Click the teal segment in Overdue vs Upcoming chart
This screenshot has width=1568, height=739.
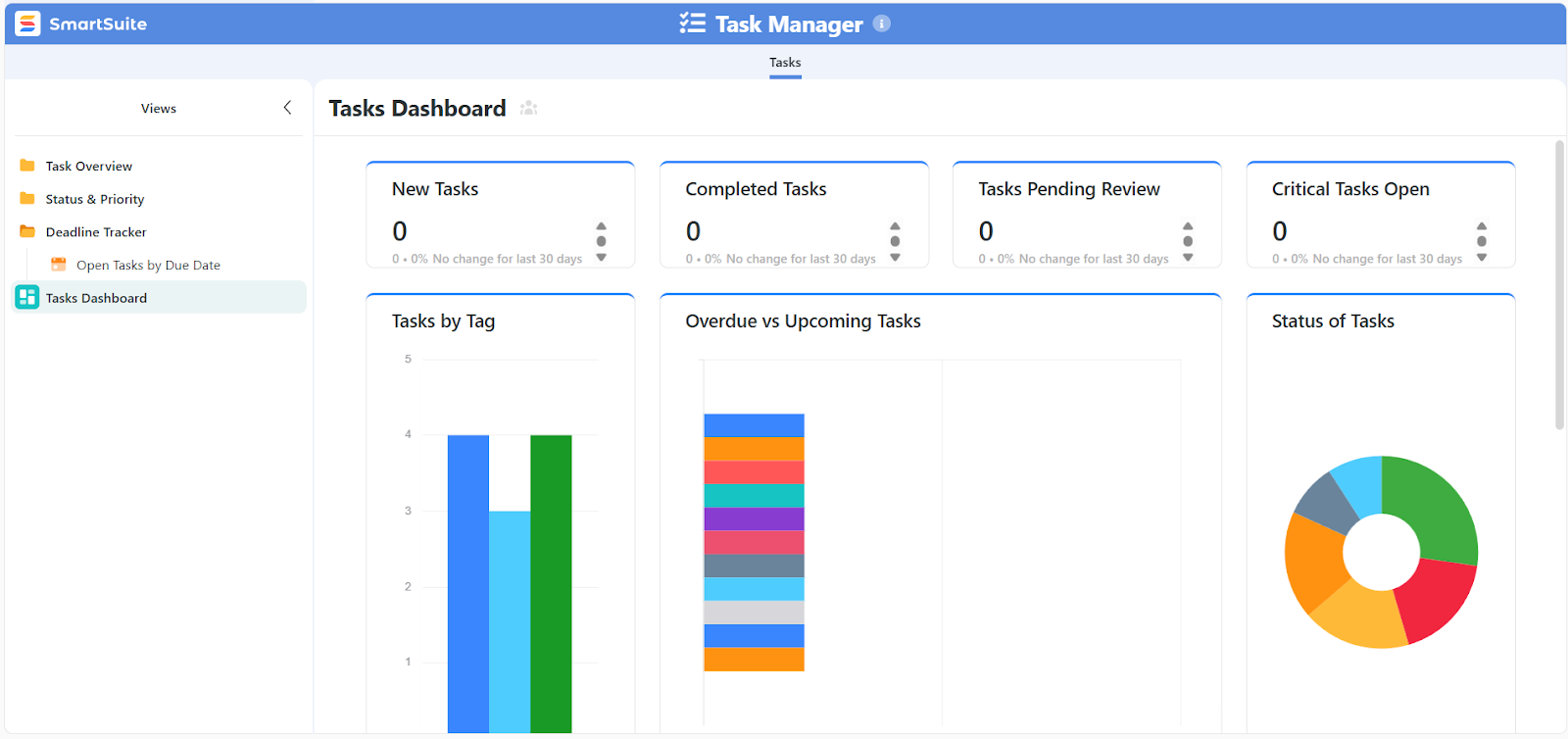pos(754,495)
